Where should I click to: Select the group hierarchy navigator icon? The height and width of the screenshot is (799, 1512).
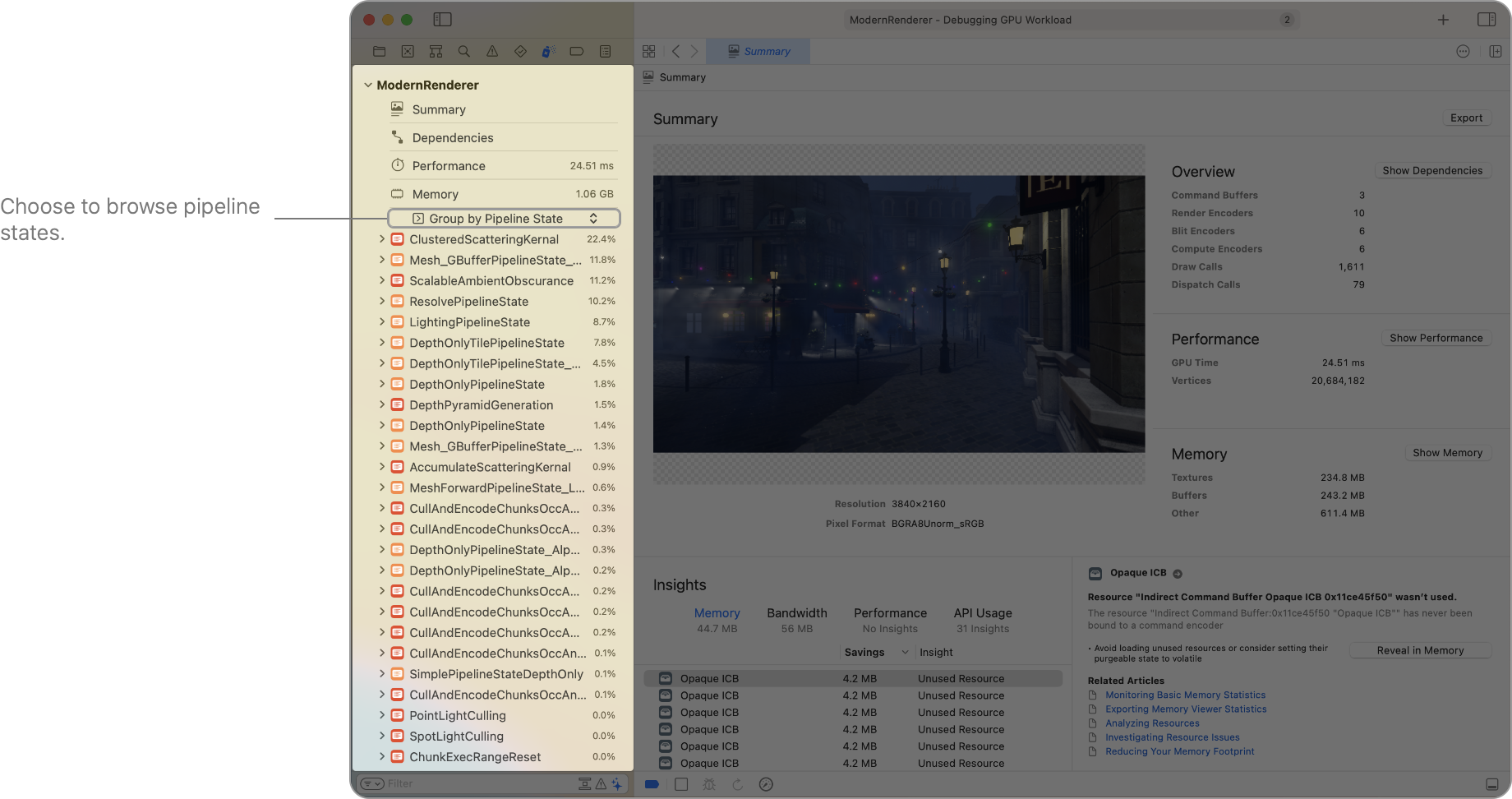[436, 51]
